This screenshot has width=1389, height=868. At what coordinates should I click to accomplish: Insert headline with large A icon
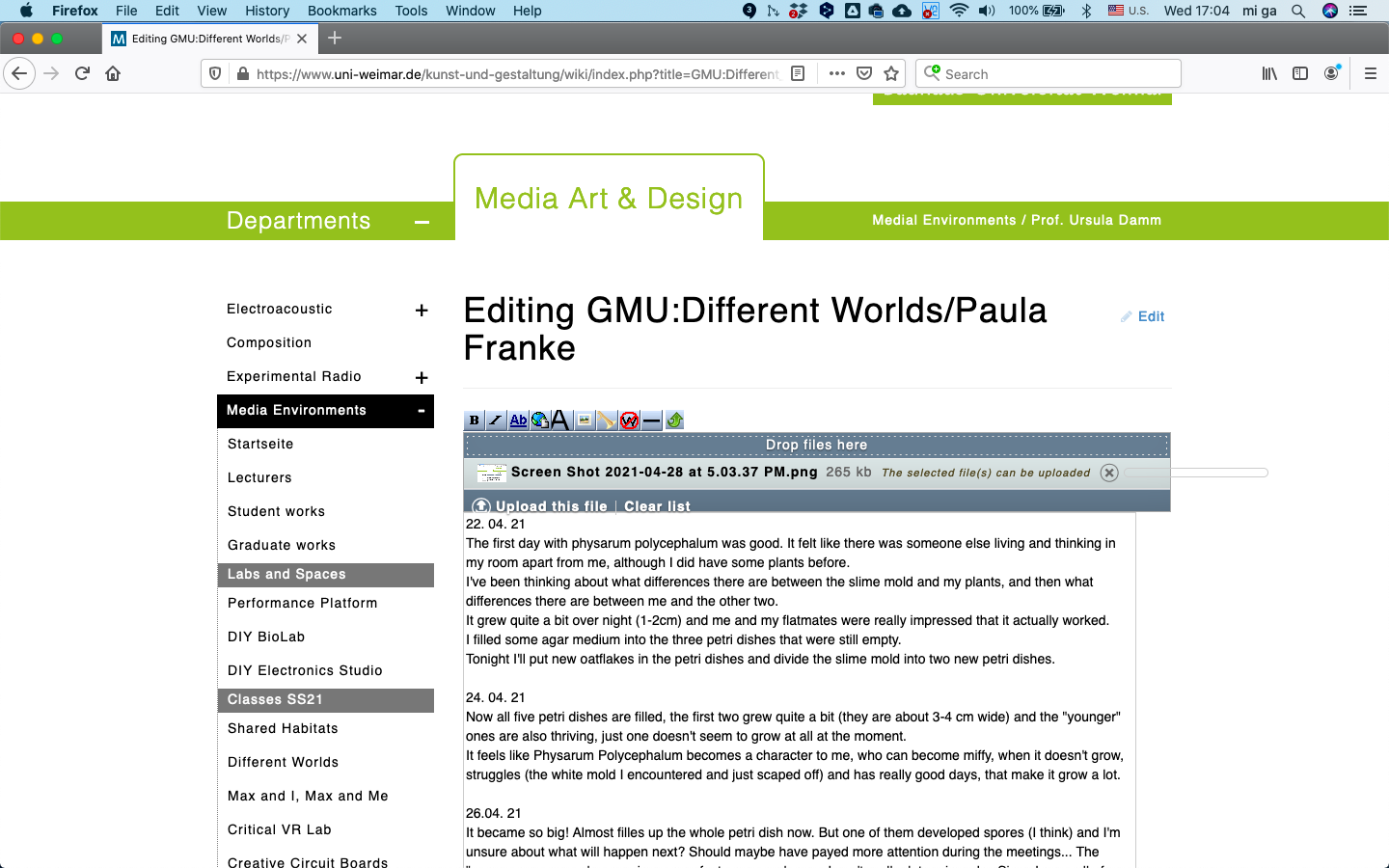coord(560,420)
